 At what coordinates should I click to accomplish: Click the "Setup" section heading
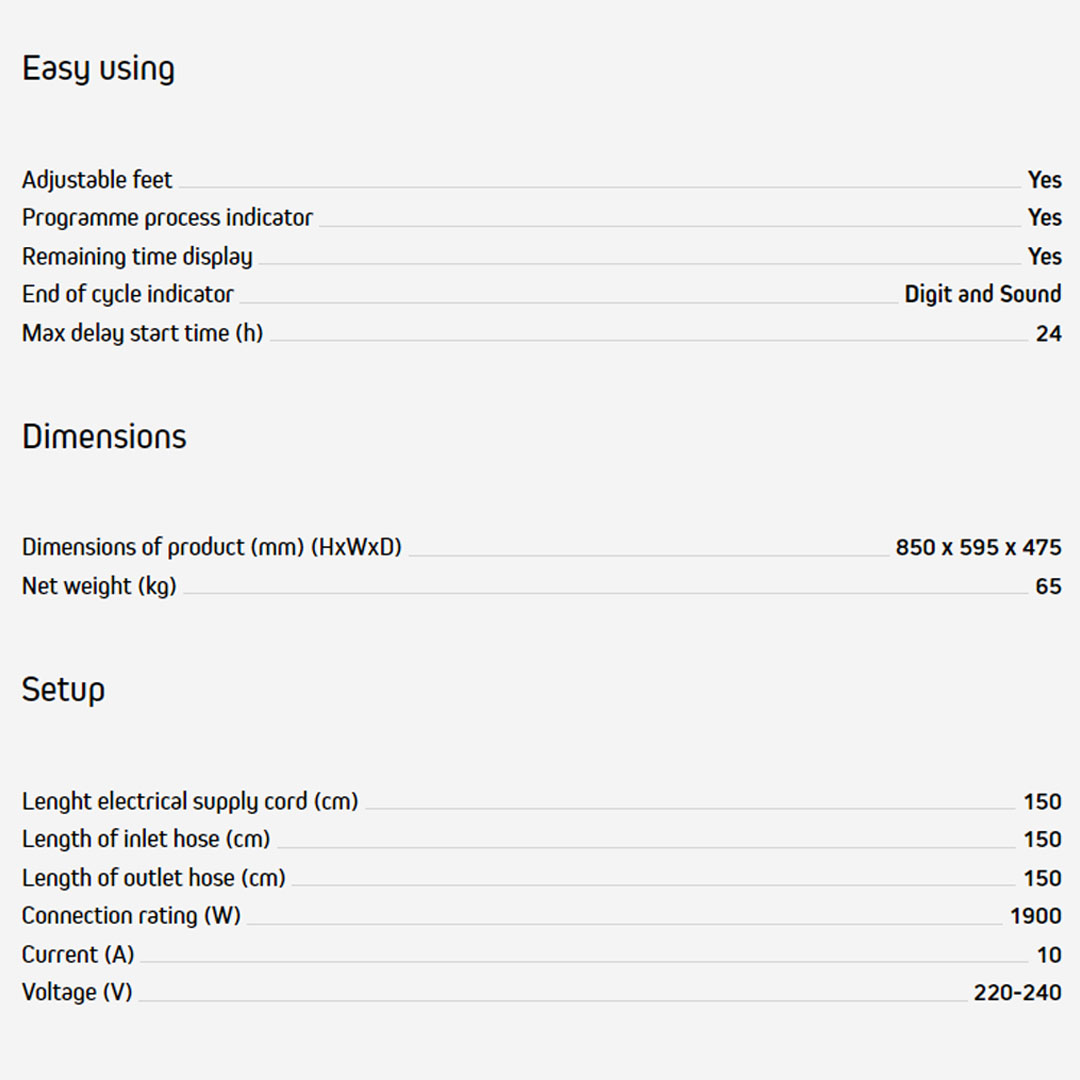coord(63,690)
